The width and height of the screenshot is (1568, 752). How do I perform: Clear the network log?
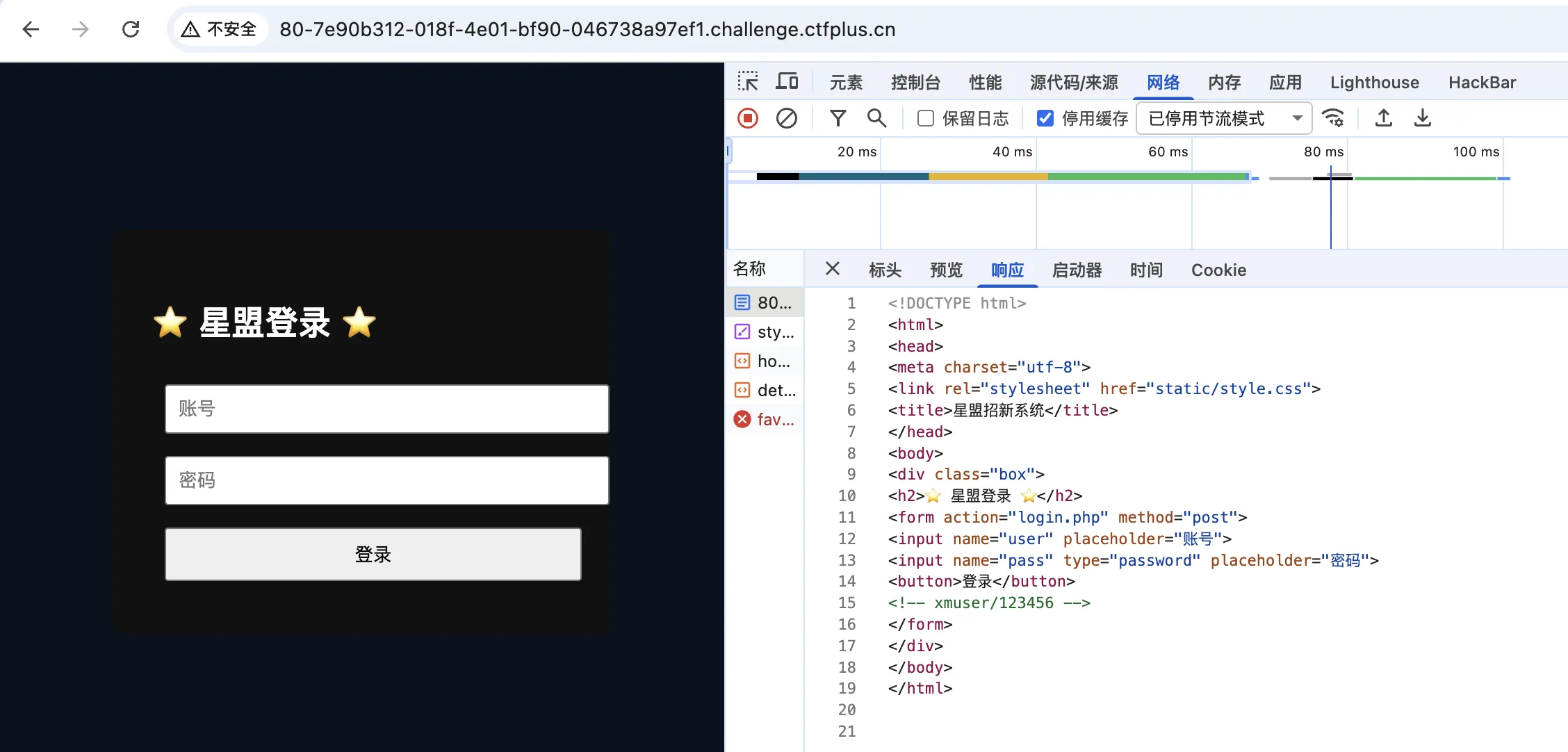tap(786, 118)
